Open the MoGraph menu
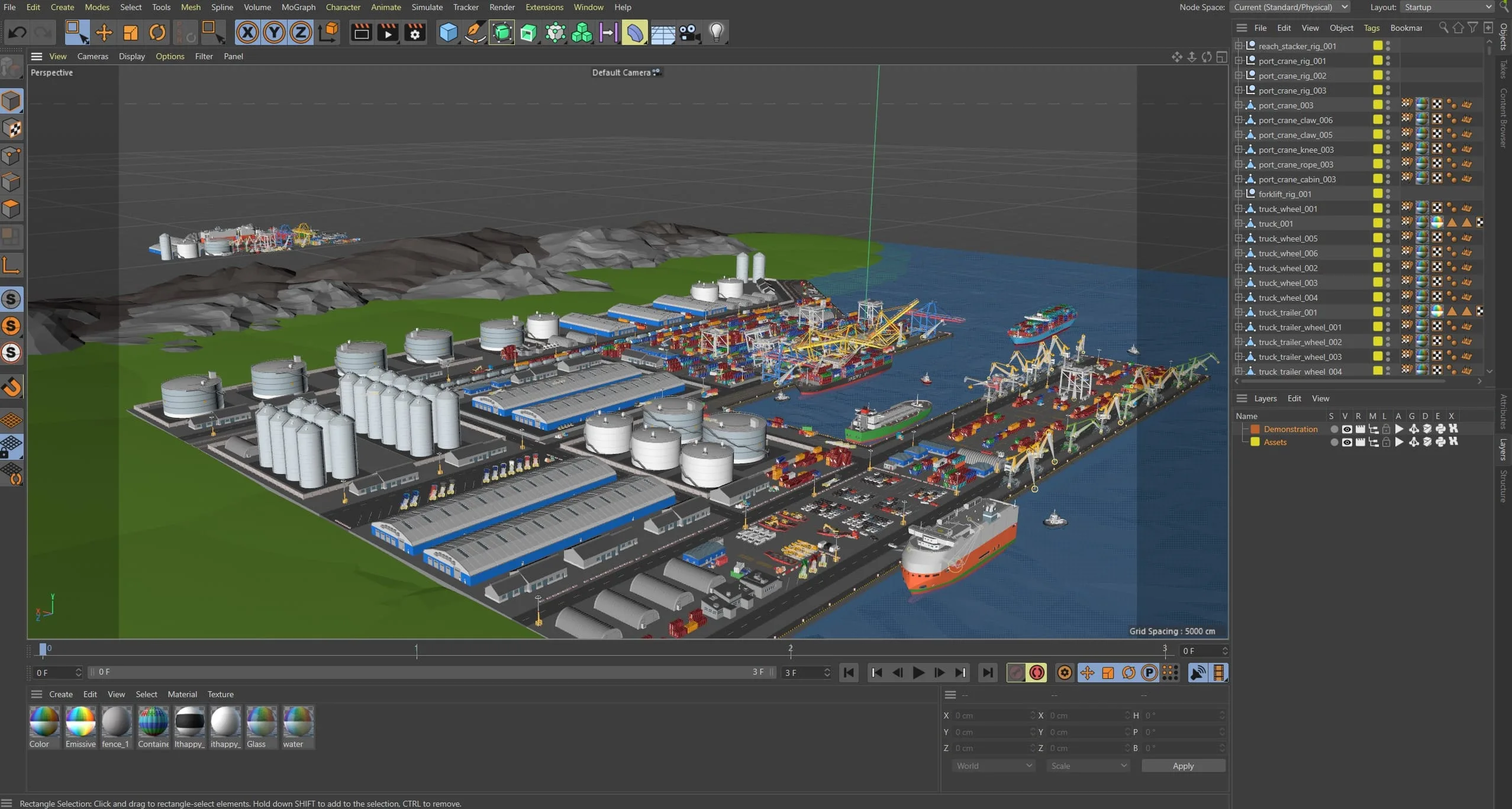 click(298, 7)
